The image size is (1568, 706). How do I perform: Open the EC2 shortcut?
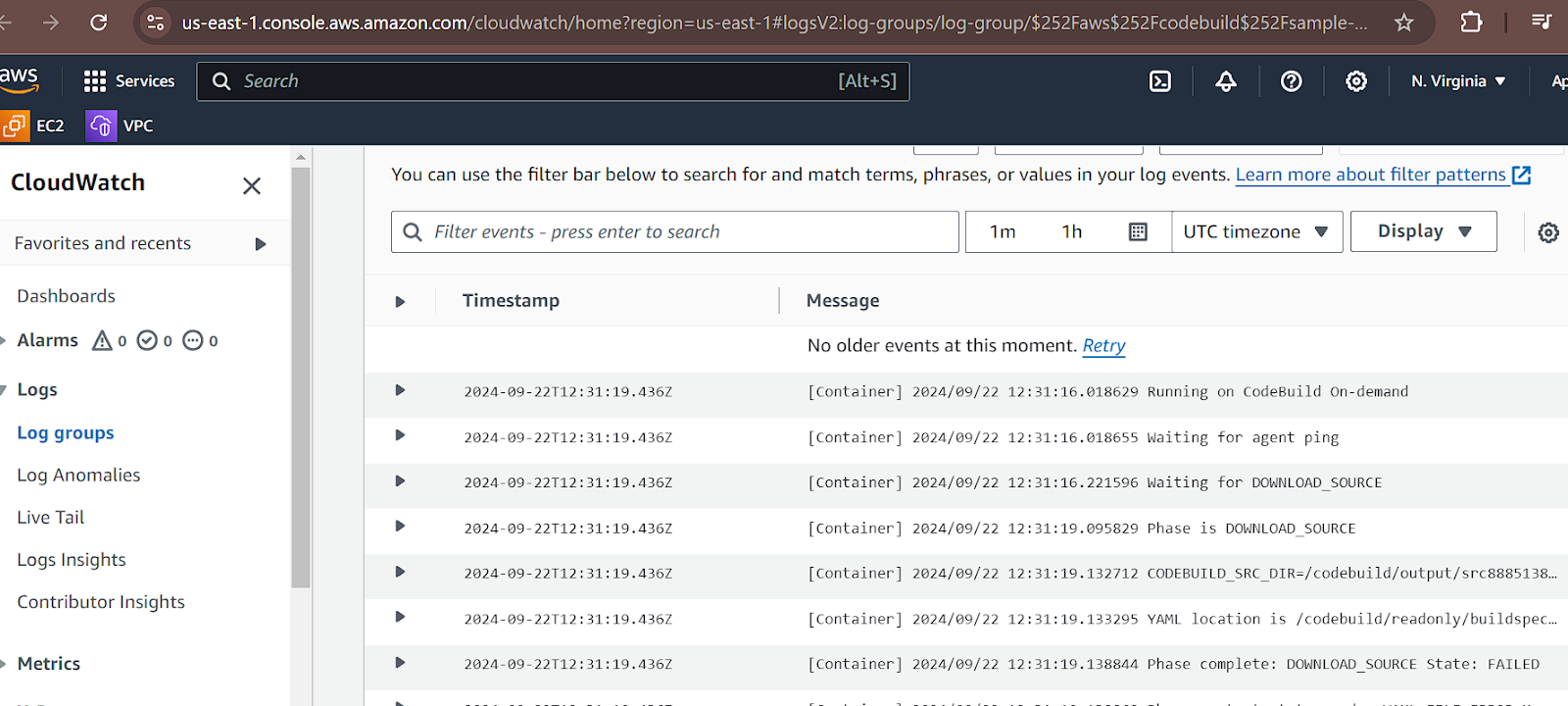click(33, 126)
